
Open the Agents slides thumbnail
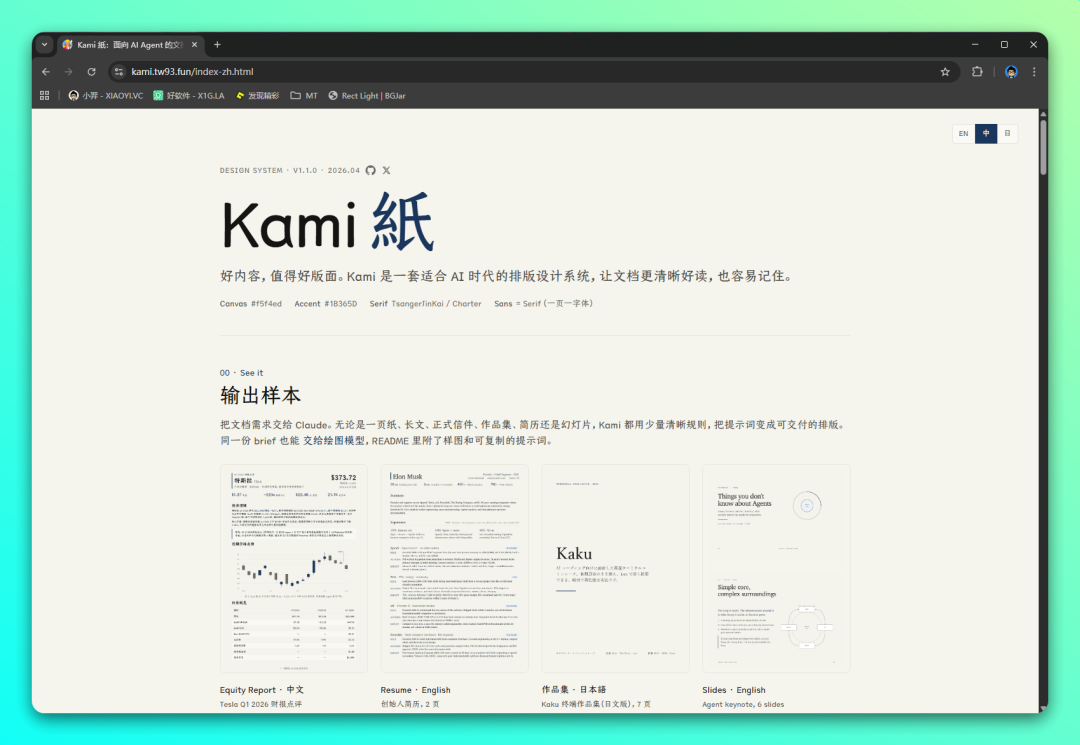776,568
